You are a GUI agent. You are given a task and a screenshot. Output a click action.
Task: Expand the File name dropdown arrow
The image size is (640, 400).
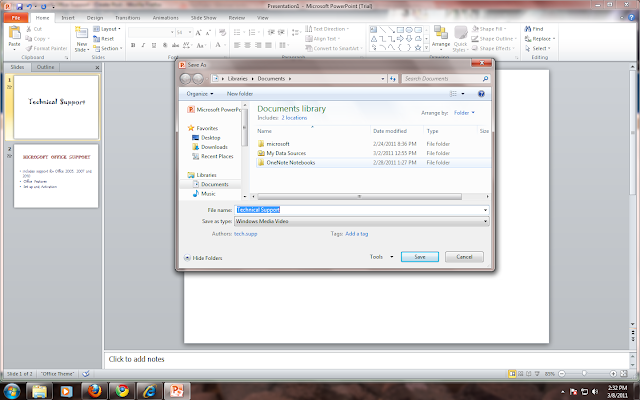485,210
